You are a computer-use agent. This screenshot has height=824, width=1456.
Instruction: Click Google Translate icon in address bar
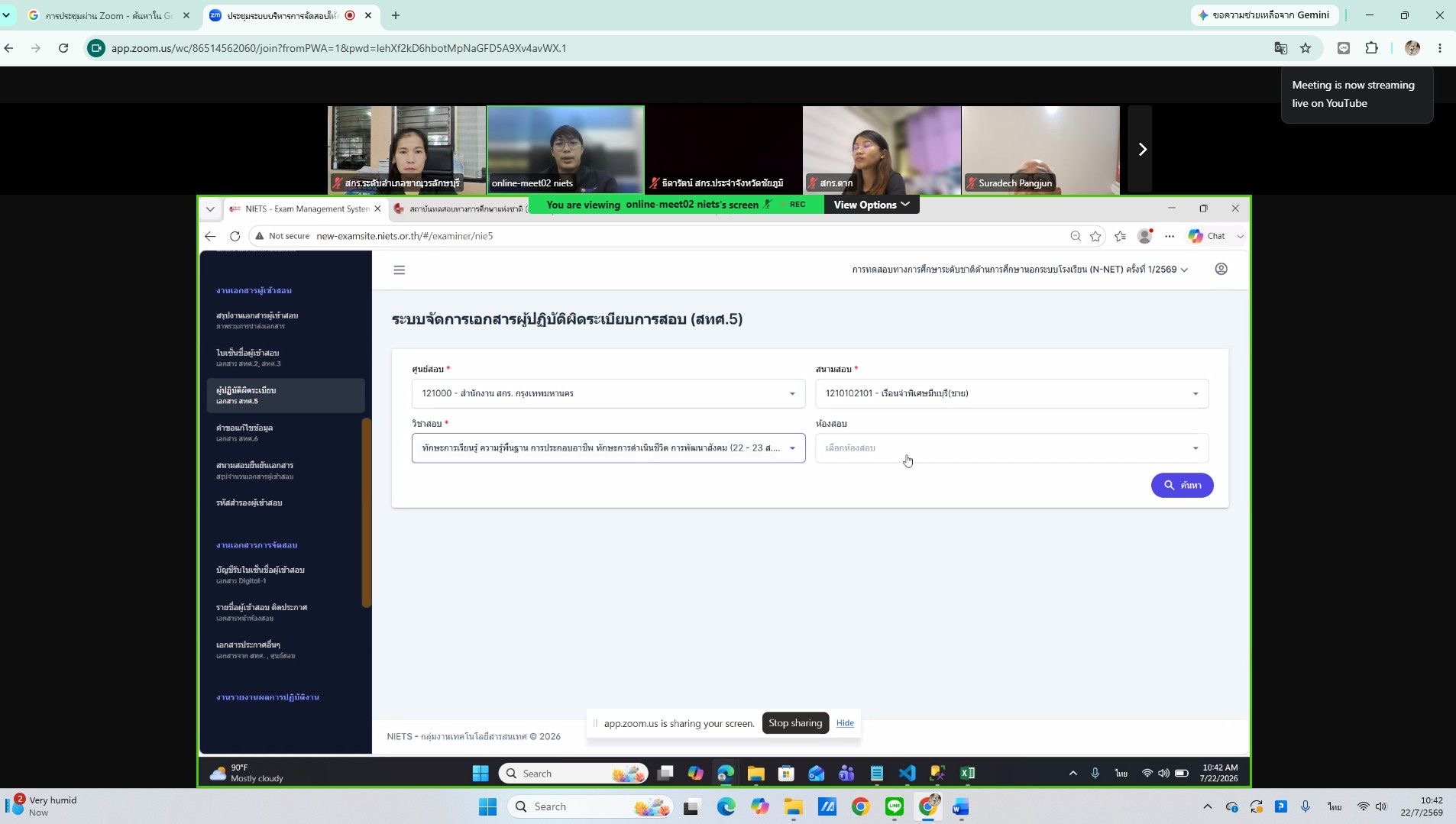pyautogui.click(x=1281, y=48)
